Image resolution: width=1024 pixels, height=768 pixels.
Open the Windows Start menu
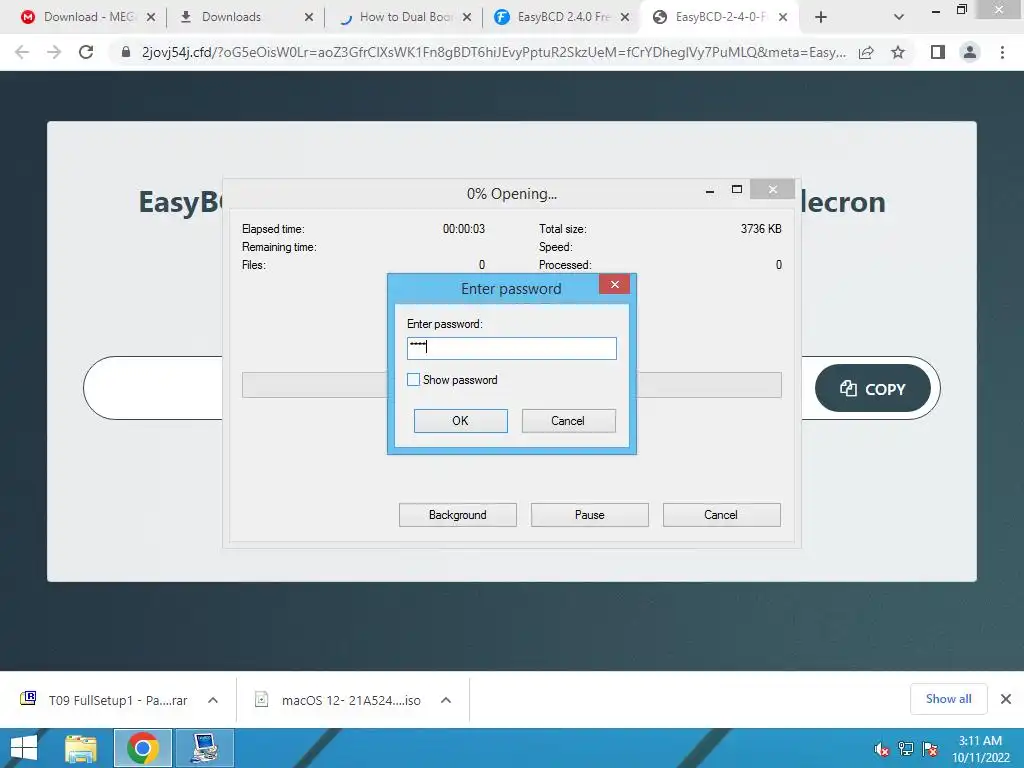click(x=24, y=748)
